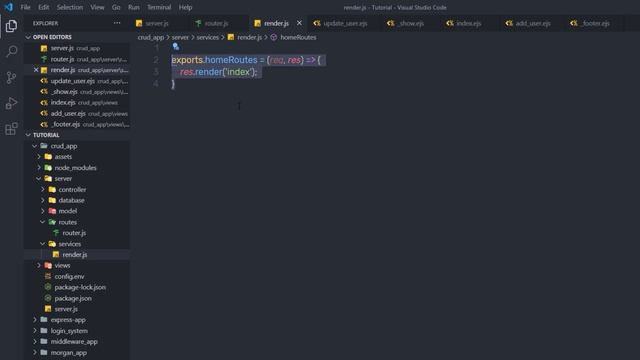Select server.js in Open Editors
Image resolution: width=640 pixels, height=360 pixels.
[x=78, y=48]
